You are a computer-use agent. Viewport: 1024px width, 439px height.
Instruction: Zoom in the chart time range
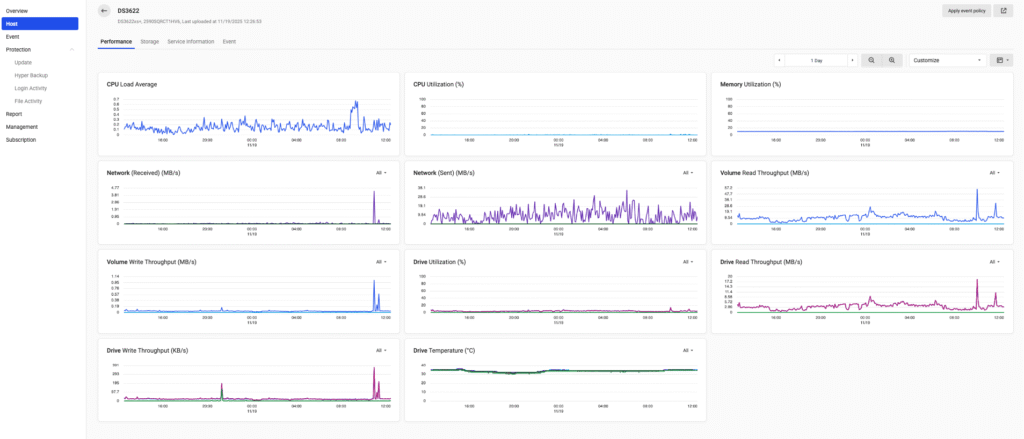[892, 60]
